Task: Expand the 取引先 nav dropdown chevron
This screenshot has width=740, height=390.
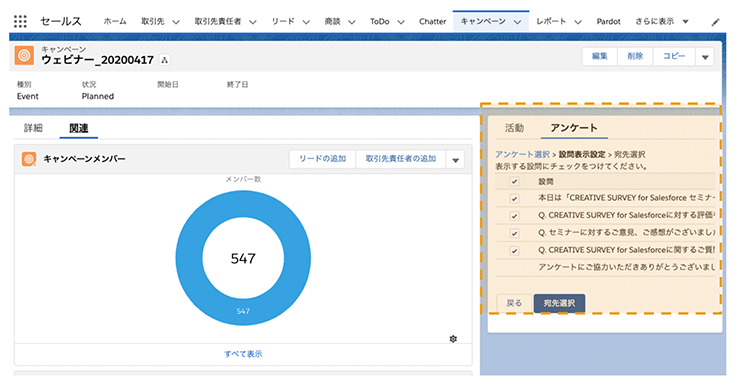Action: point(176,22)
